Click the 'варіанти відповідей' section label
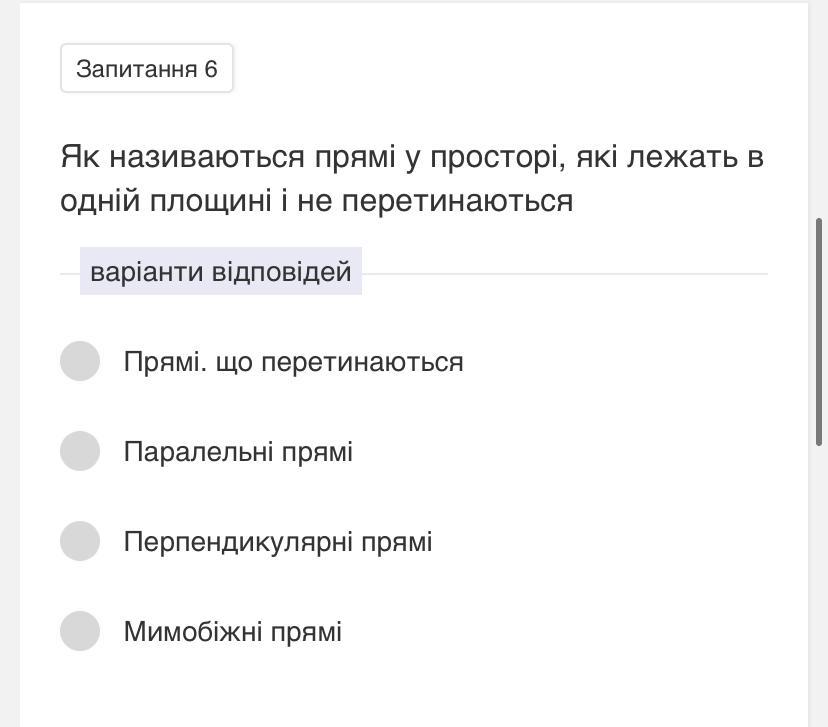This screenshot has width=828, height=727. [220, 272]
